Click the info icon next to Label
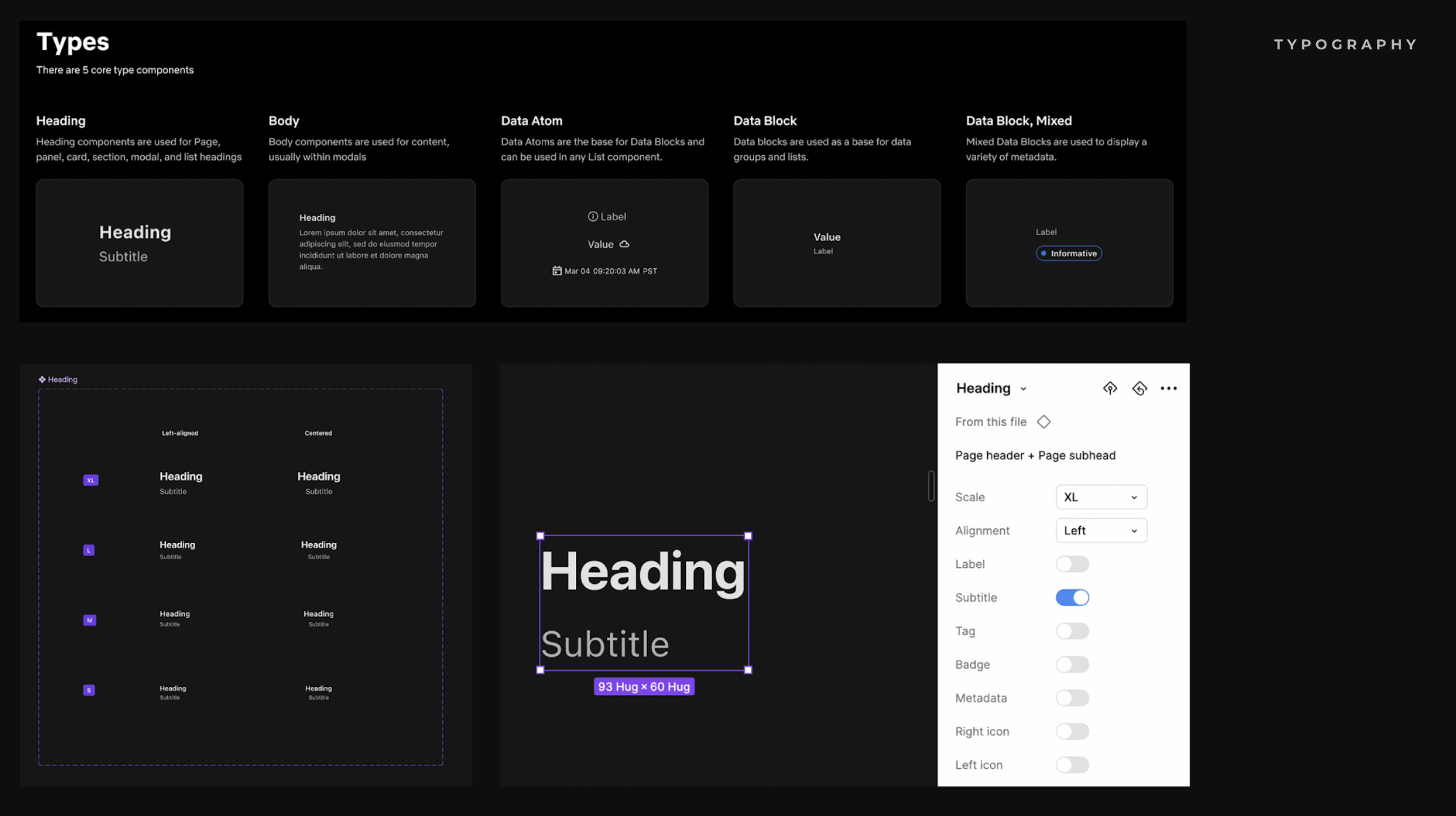 point(592,216)
